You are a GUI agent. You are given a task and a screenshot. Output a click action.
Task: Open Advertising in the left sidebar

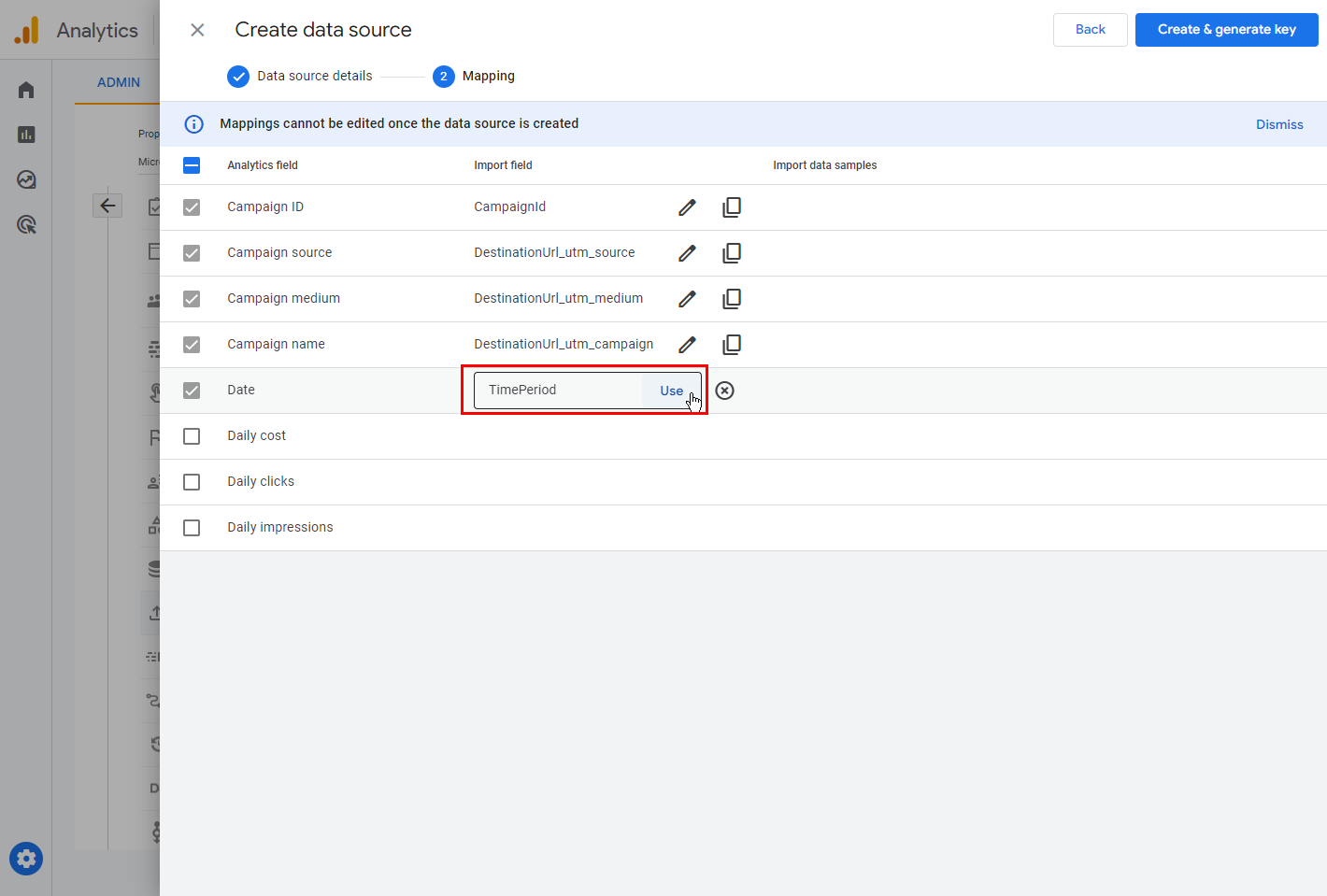pyautogui.click(x=26, y=224)
